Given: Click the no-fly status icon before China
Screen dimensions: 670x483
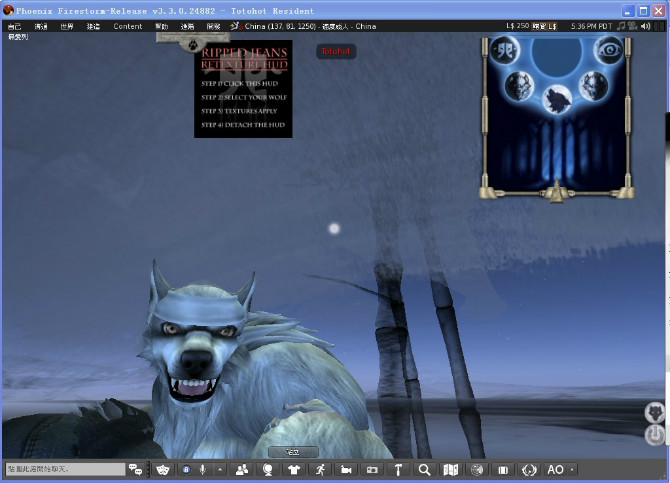Looking at the screenshot, I should point(236,27).
